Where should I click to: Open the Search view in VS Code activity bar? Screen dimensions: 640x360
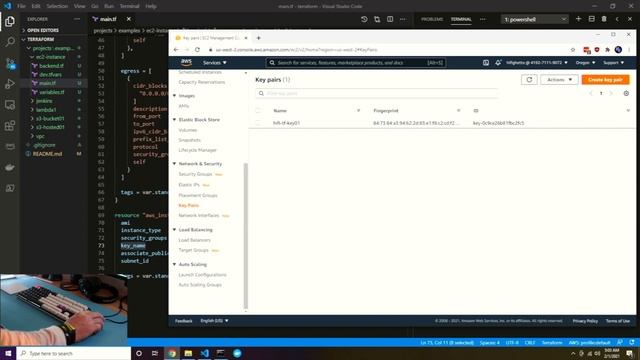click(10, 42)
